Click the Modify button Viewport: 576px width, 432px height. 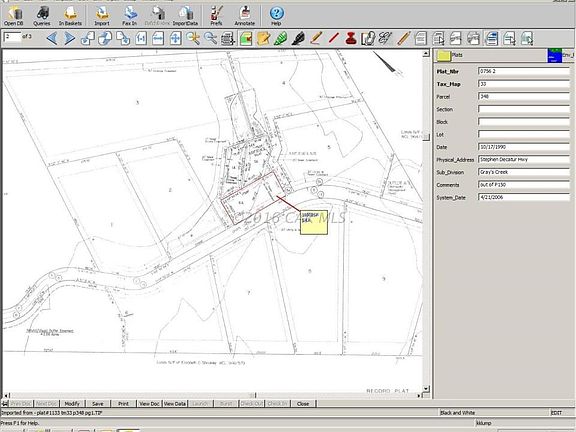click(x=72, y=403)
